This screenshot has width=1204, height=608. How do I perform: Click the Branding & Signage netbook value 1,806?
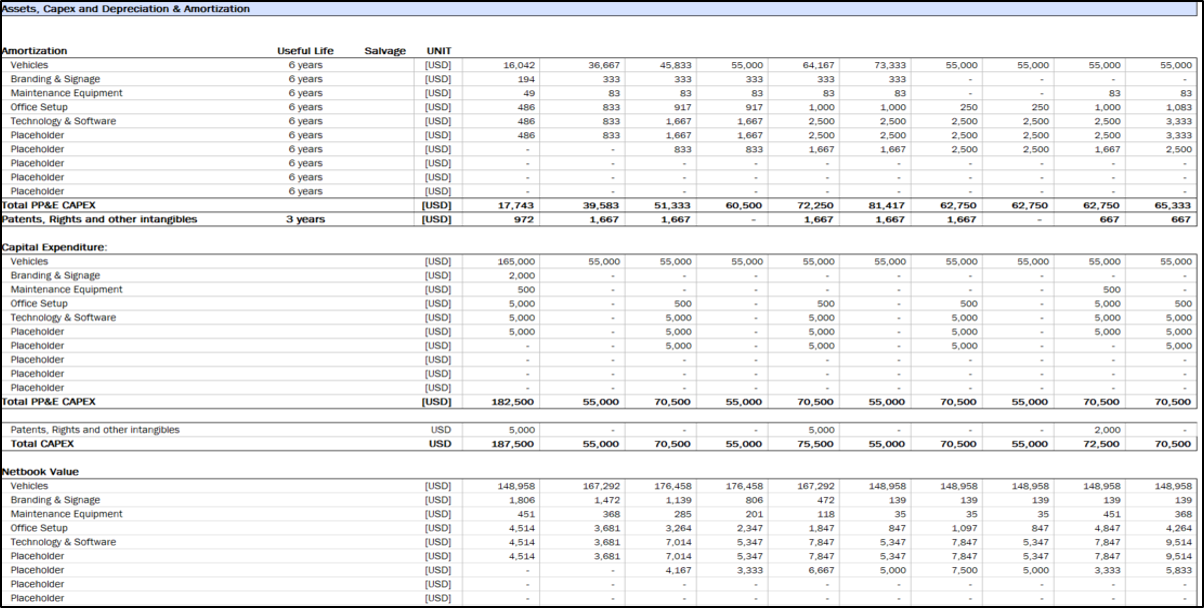[521, 500]
